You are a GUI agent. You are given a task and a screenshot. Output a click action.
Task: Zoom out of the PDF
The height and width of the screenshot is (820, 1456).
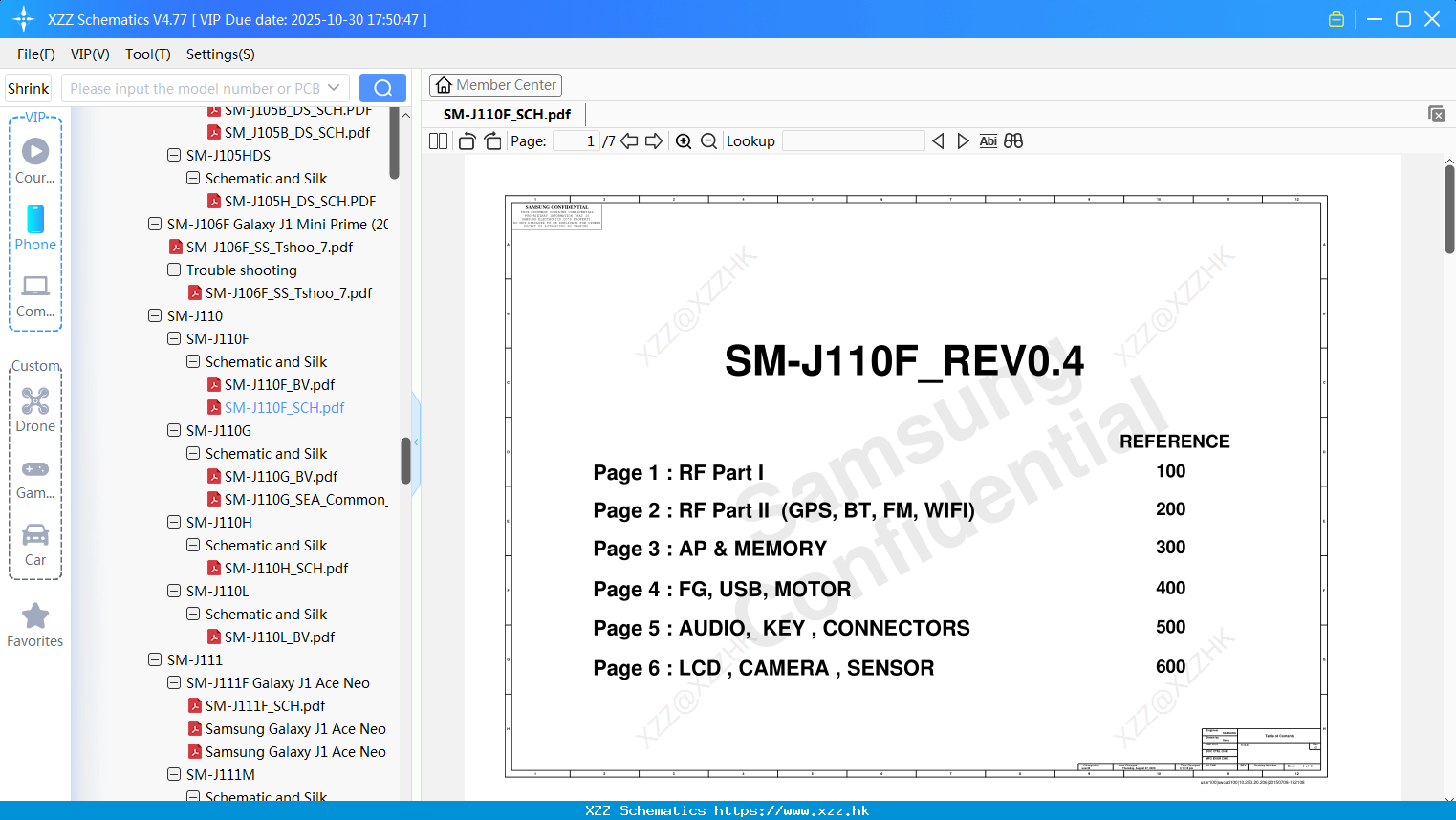tap(708, 140)
